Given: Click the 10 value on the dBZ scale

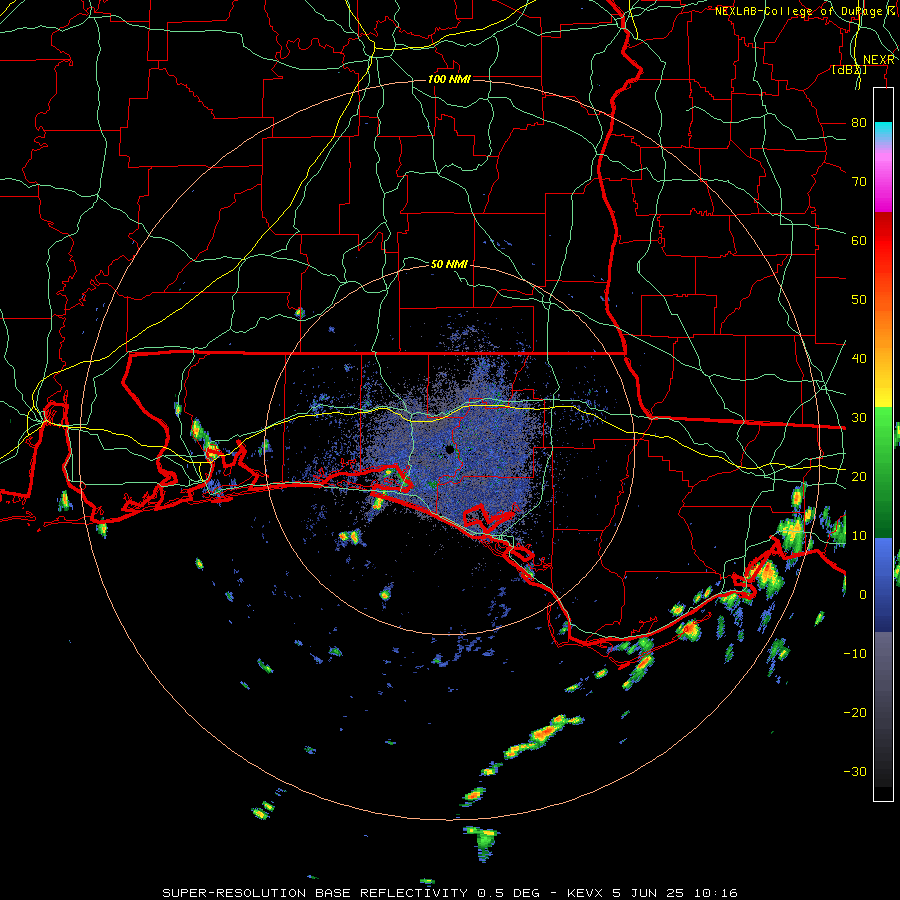Looking at the screenshot, I should (859, 536).
